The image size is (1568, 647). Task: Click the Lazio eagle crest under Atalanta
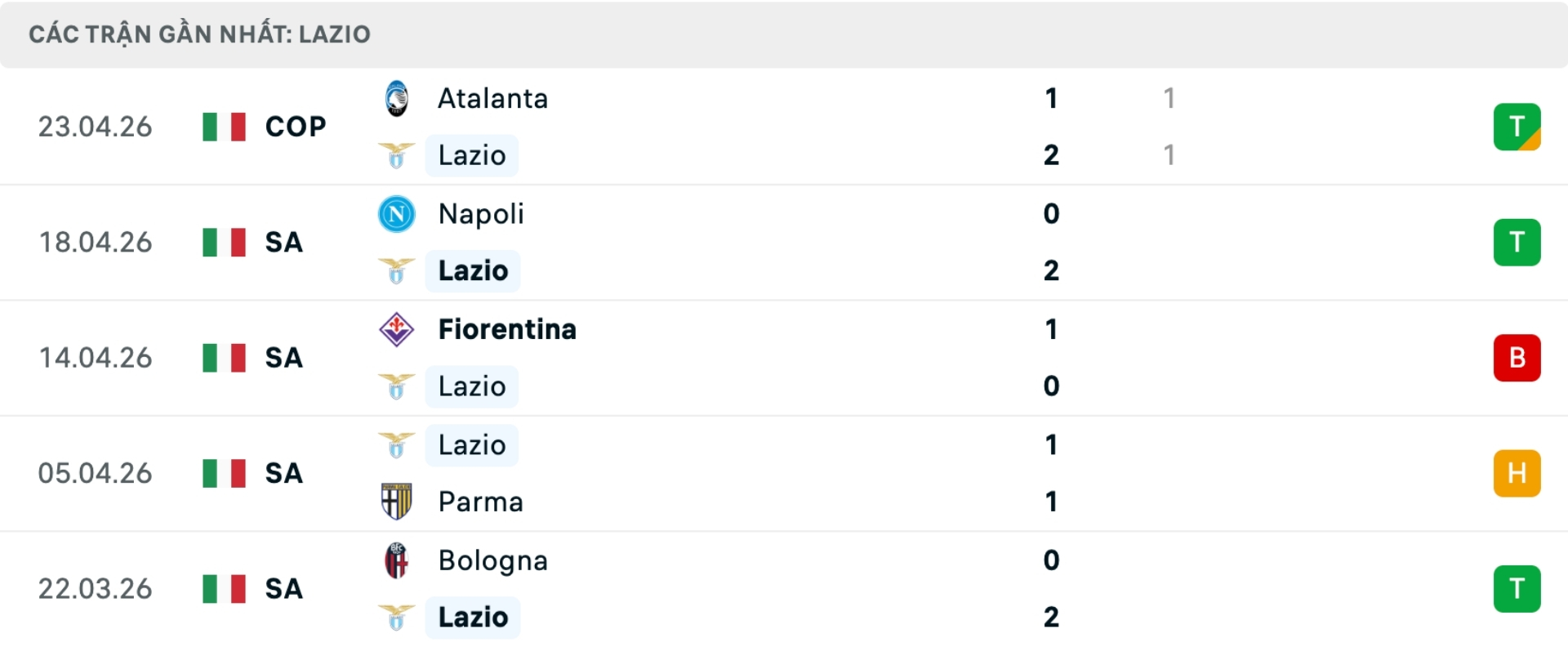pos(397,155)
